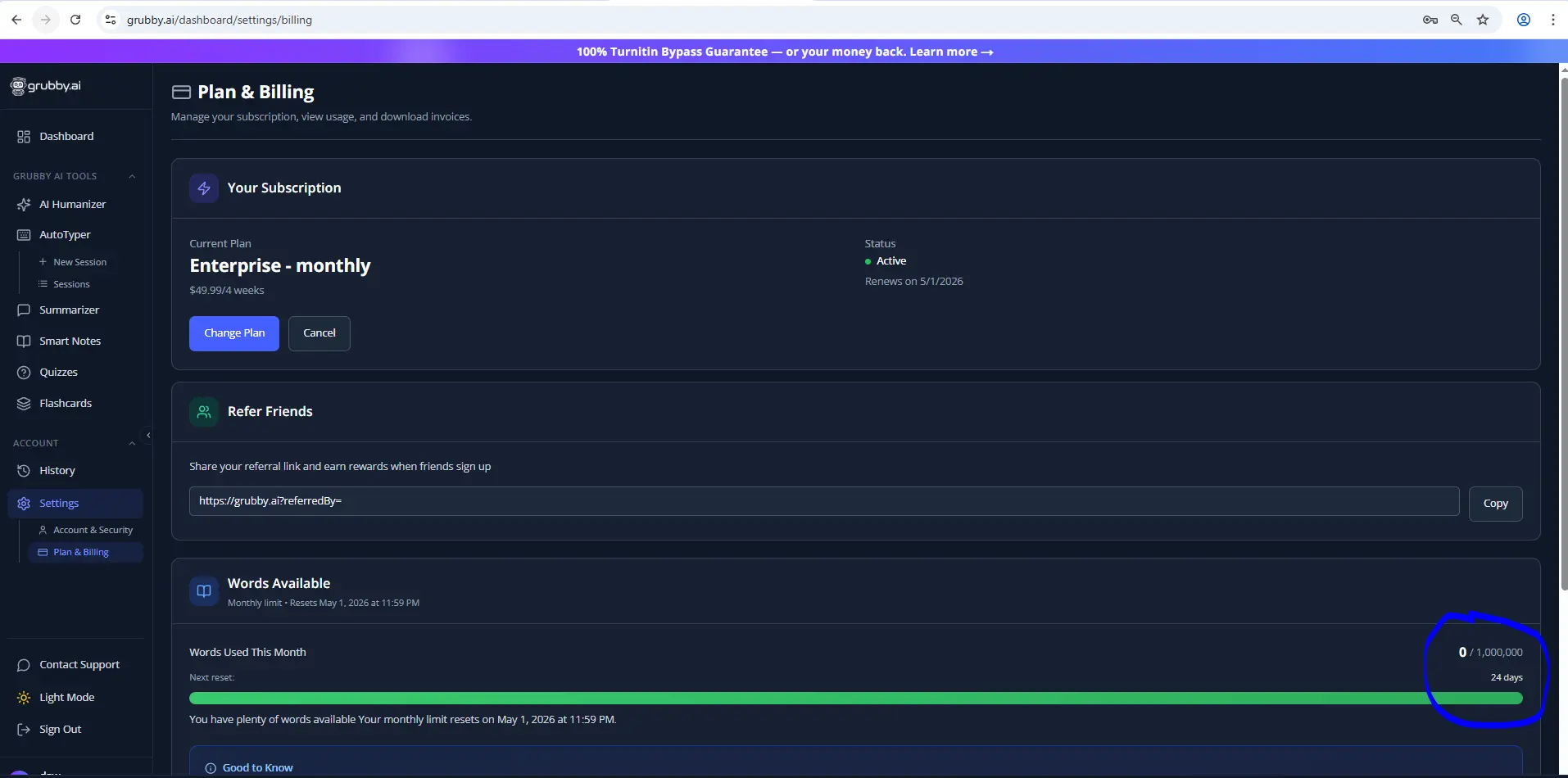Click the Summarizer chat bubble icon
Screen dimensions: 1568x778
(x=24, y=310)
